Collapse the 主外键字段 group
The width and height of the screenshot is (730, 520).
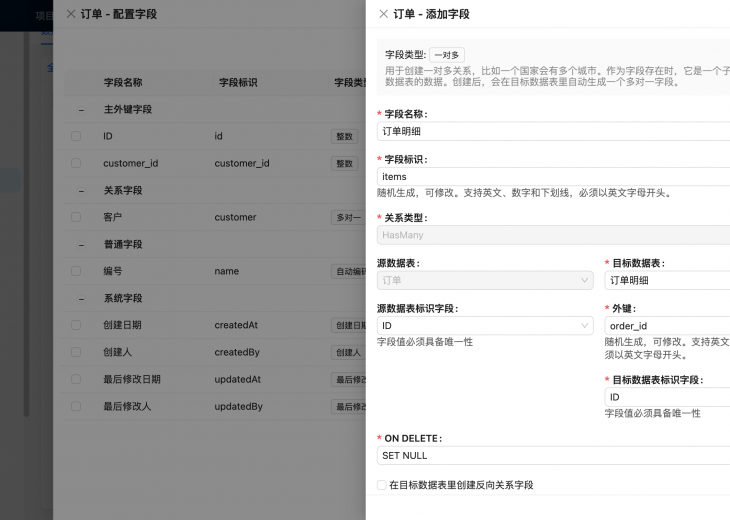tap(81, 109)
